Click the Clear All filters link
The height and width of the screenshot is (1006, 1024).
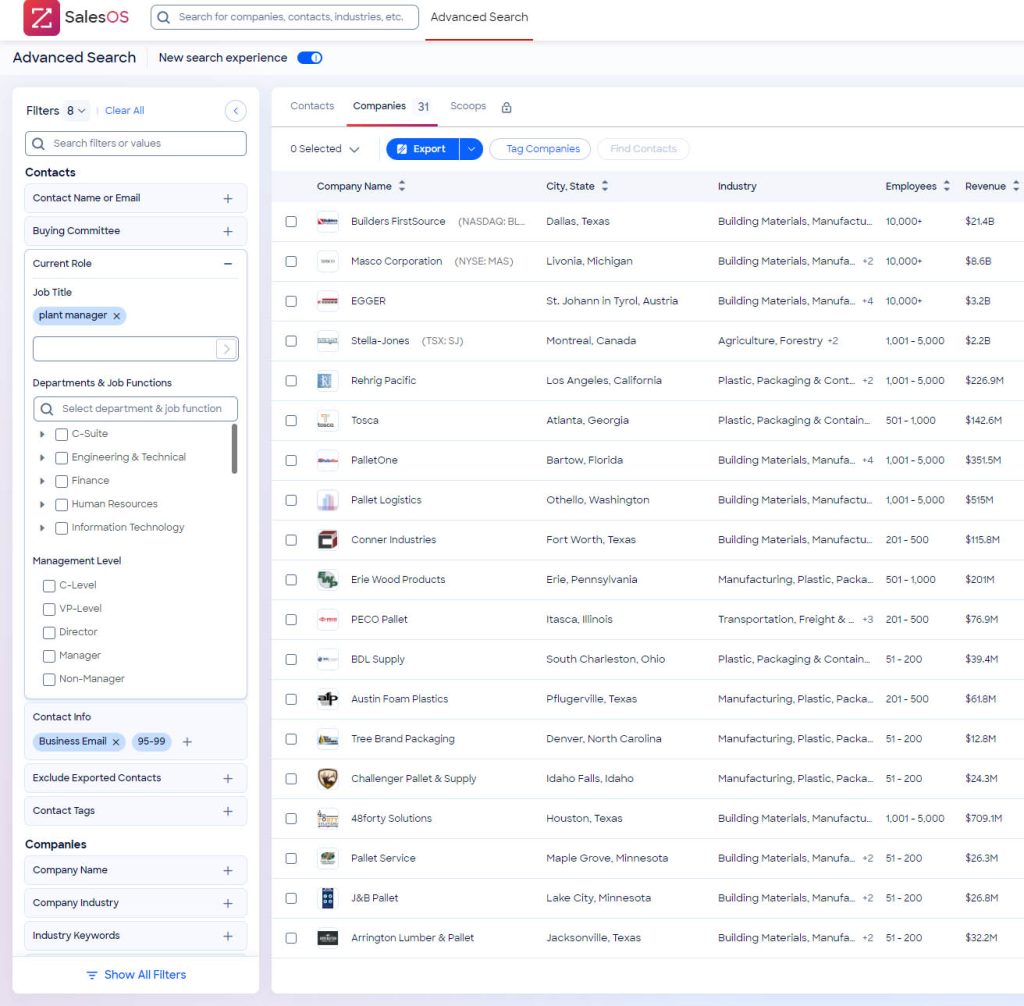point(125,111)
